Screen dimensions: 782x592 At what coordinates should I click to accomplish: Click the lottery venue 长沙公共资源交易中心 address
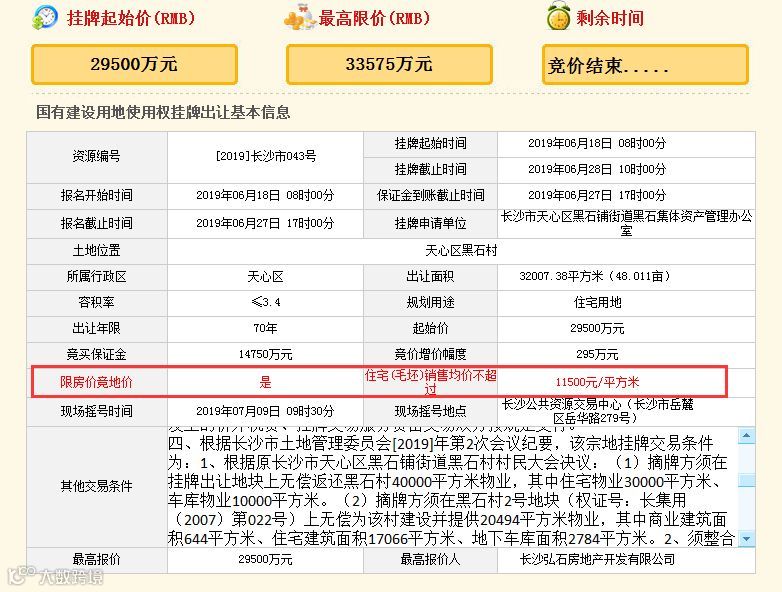[x=597, y=411]
